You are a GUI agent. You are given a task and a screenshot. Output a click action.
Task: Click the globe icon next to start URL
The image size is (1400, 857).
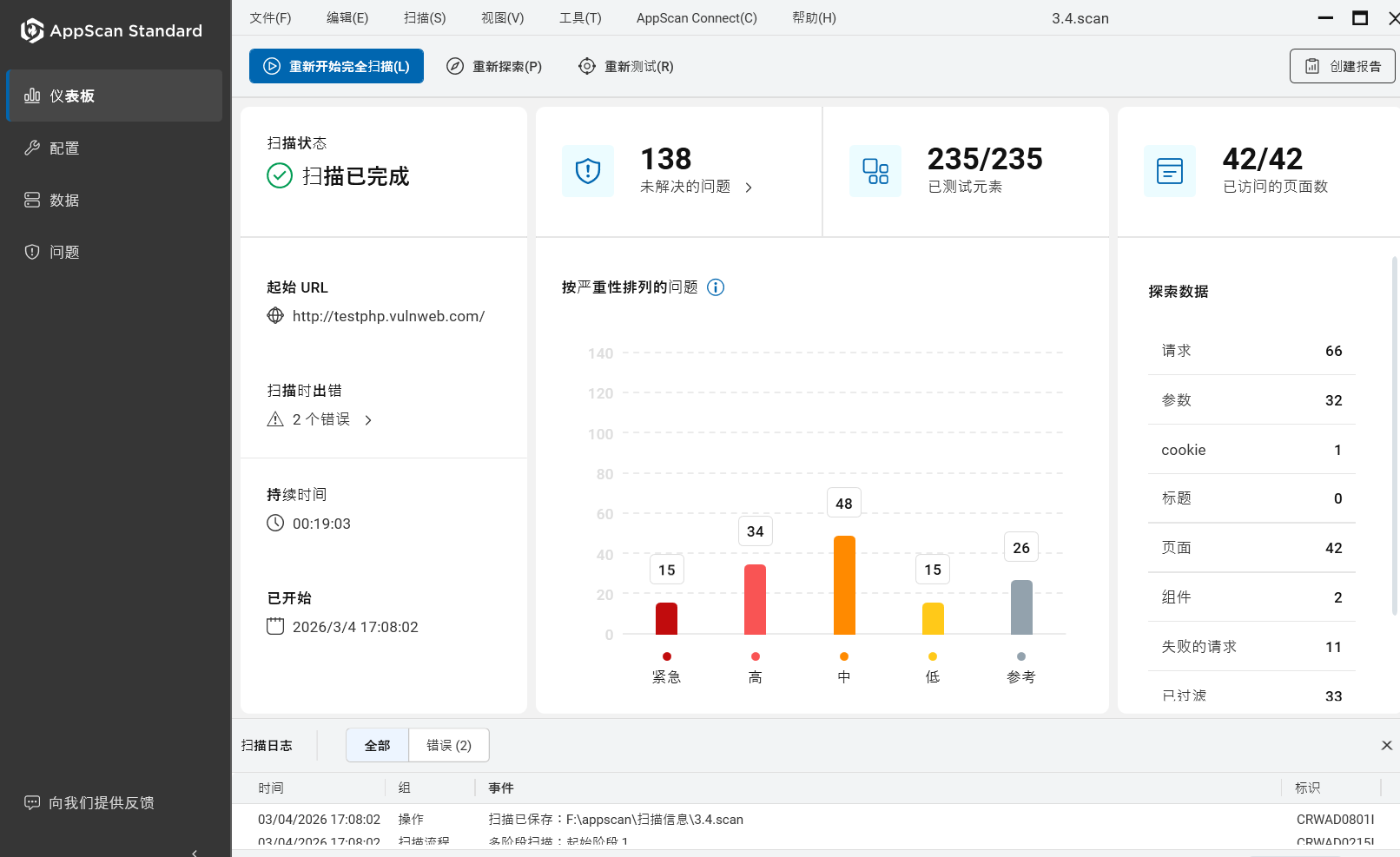275,315
